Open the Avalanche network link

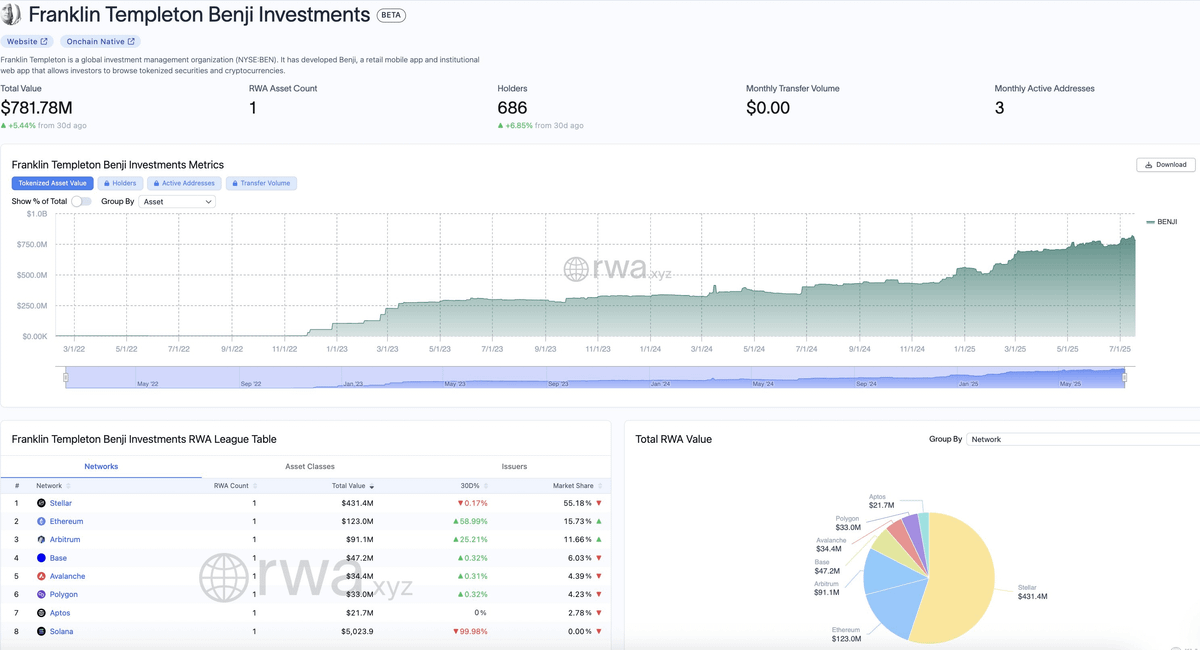68,577
